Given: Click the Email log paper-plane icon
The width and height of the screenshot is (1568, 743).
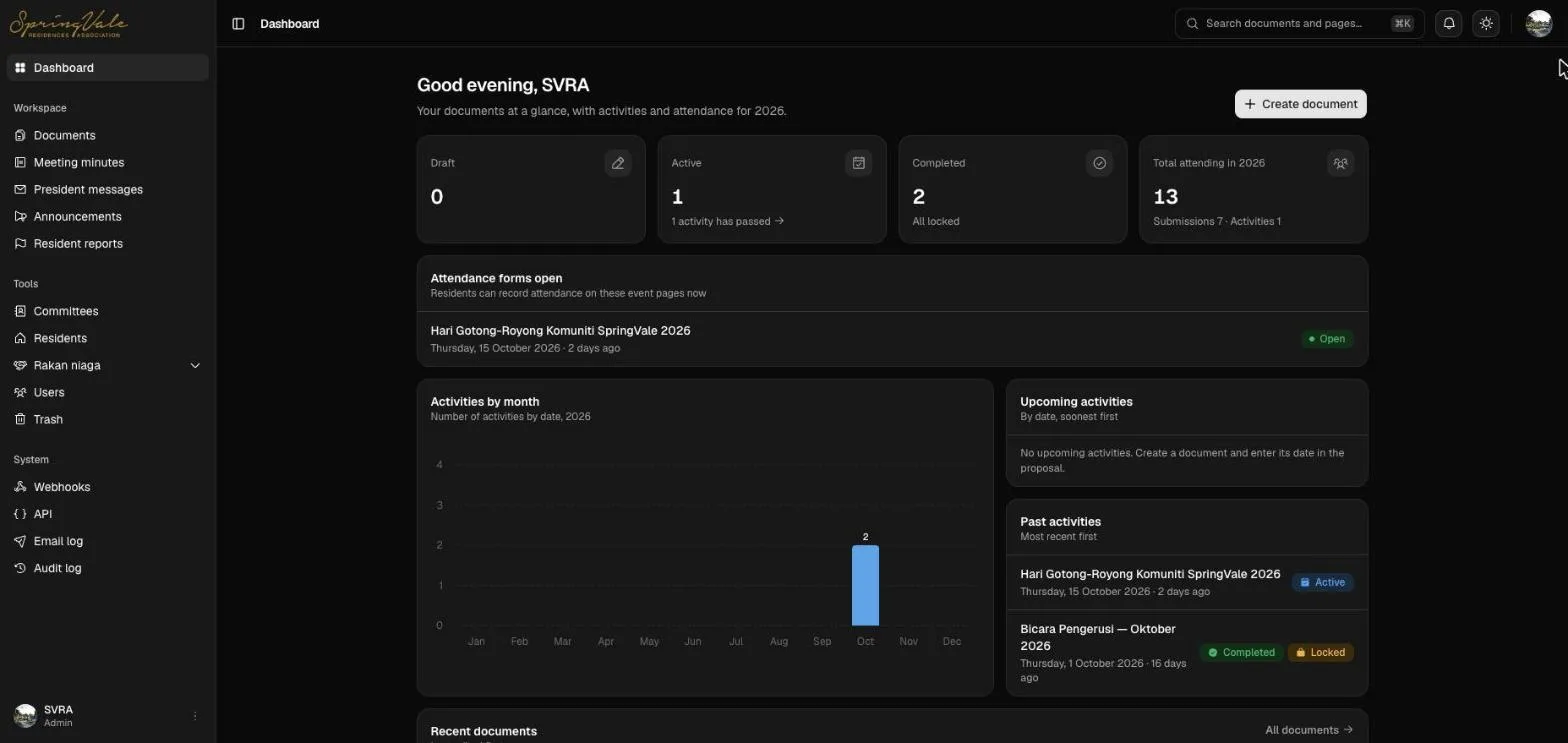Looking at the screenshot, I should [20, 541].
